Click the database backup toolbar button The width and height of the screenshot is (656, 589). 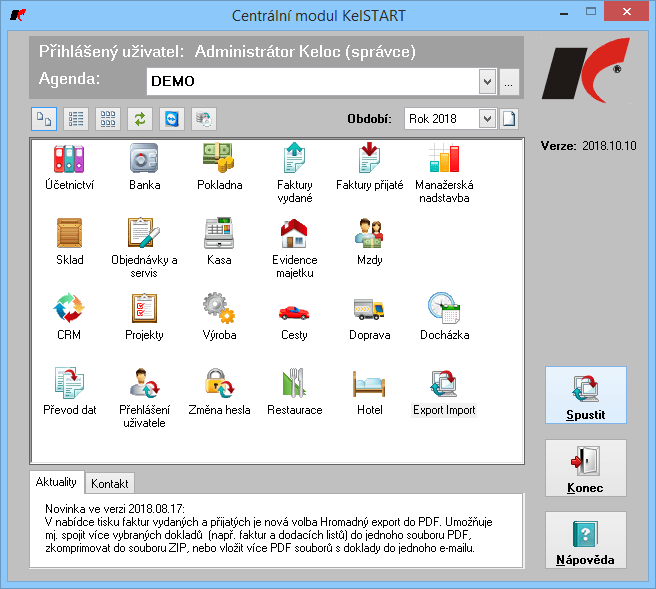coord(204,119)
